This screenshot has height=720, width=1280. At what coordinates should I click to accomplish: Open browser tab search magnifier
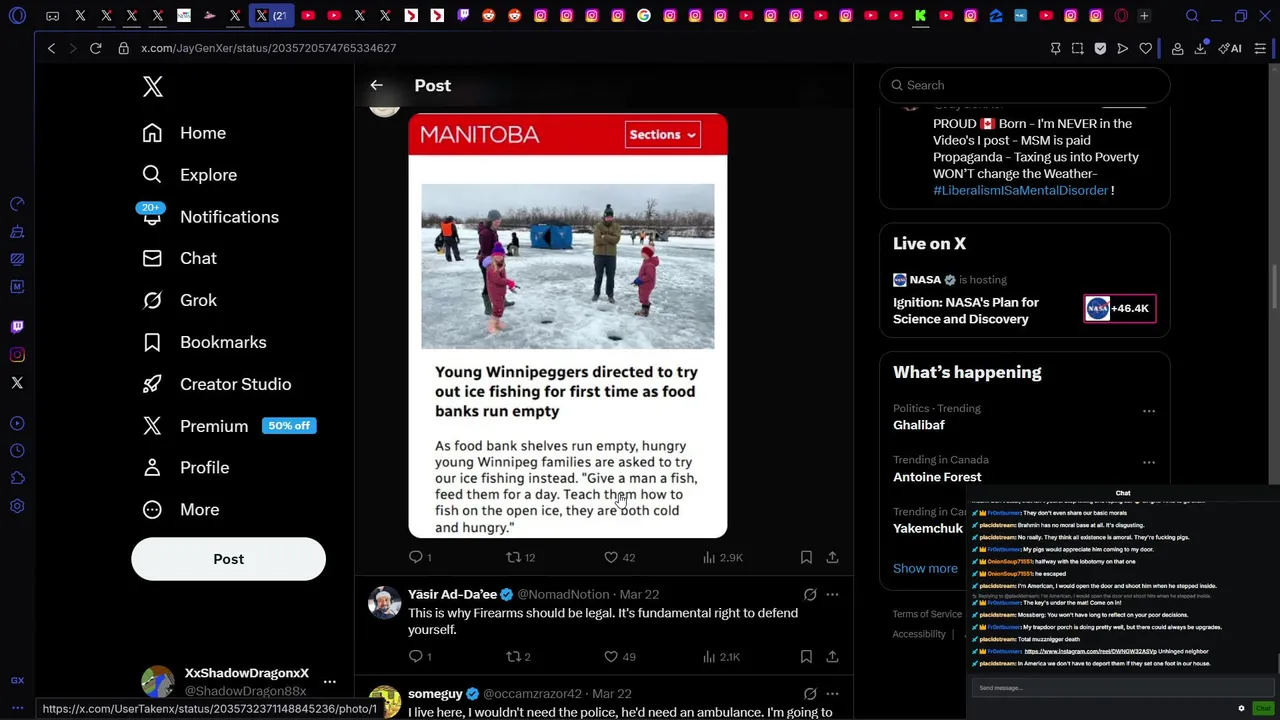click(x=1192, y=16)
